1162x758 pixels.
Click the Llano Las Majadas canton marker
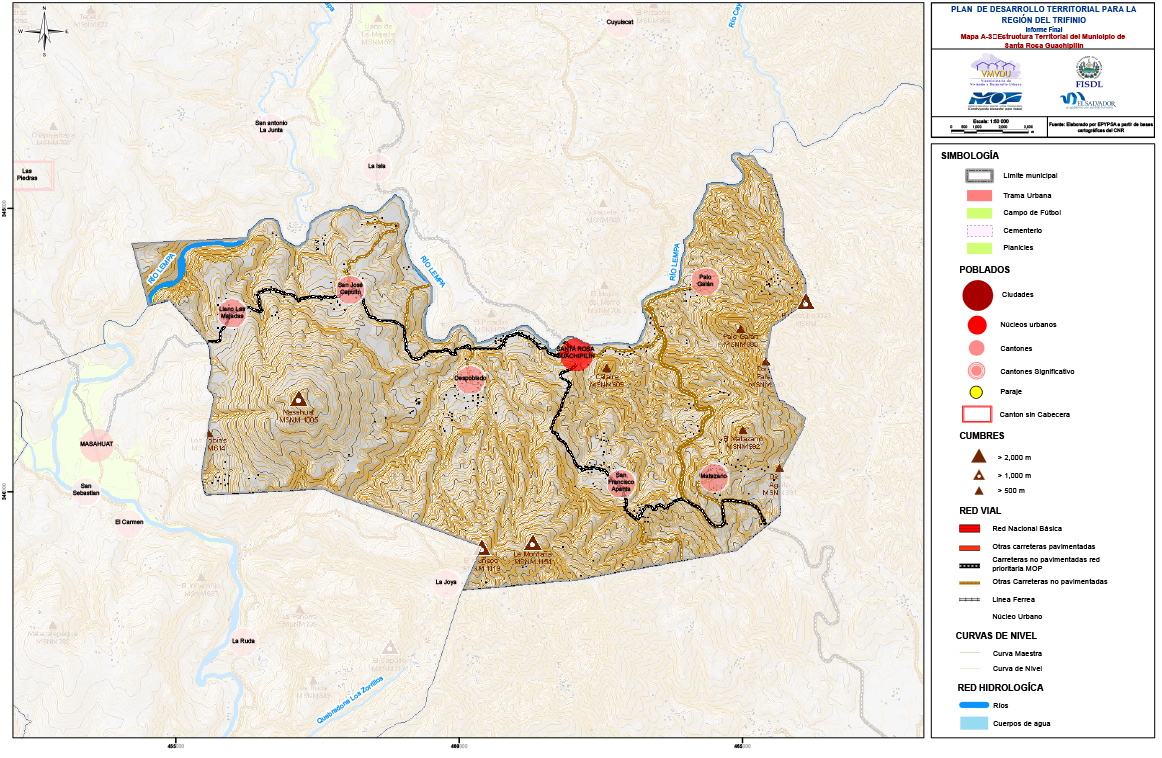click(232, 312)
